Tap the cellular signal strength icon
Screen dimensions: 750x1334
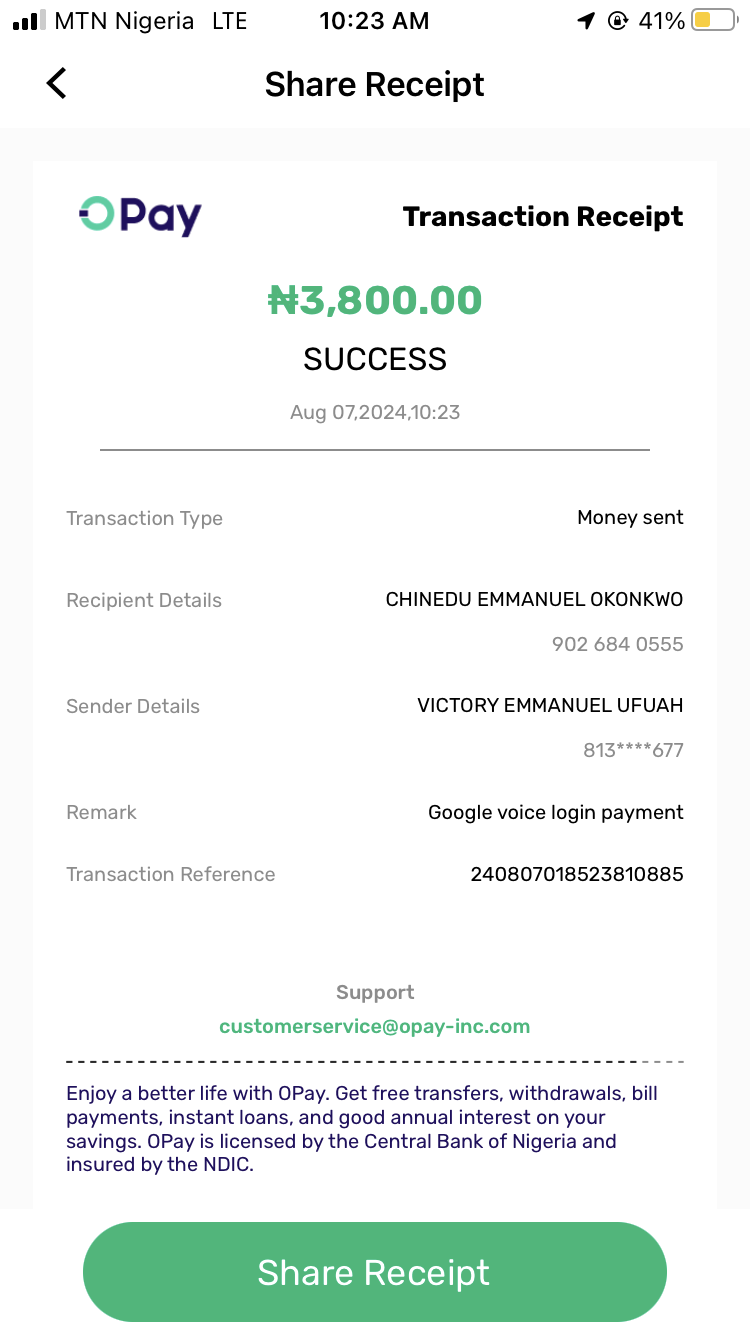click(x=29, y=21)
